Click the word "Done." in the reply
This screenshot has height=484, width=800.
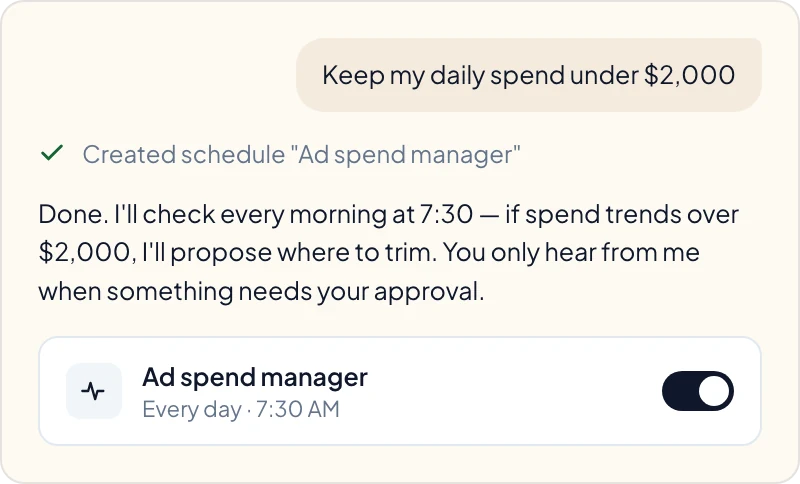73,214
